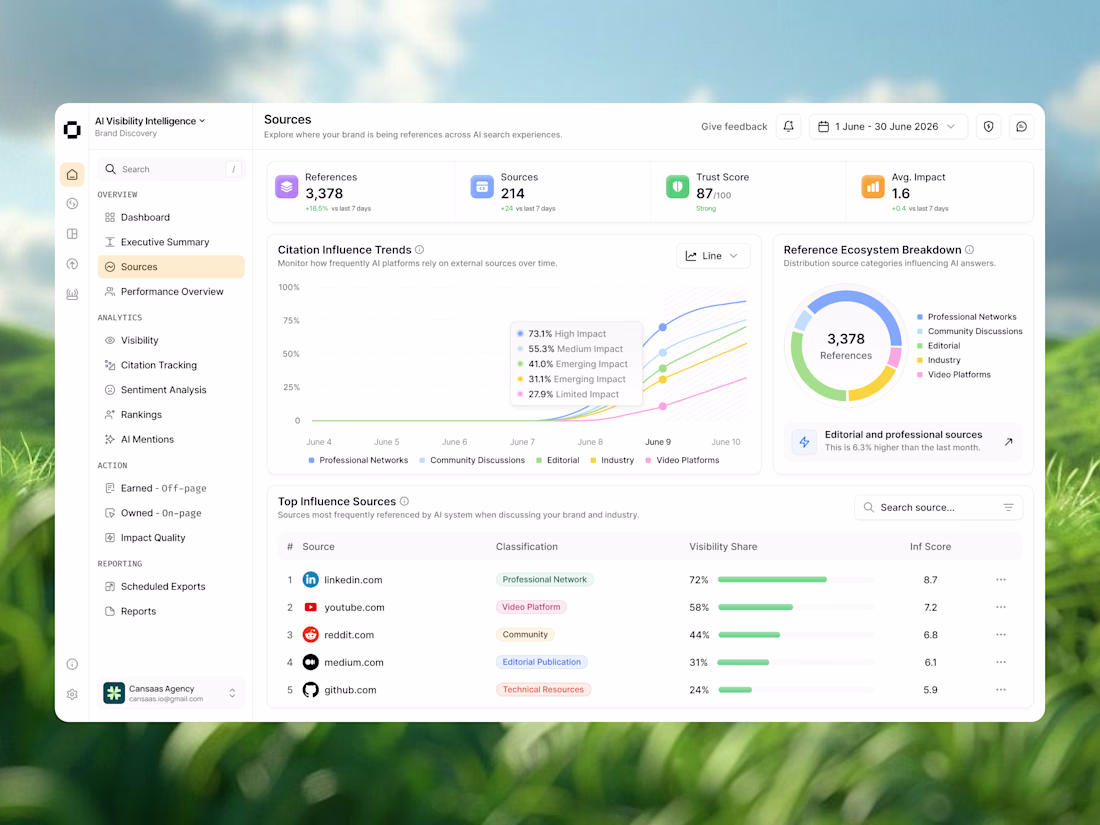Open more options for reddit.com row

point(1000,634)
